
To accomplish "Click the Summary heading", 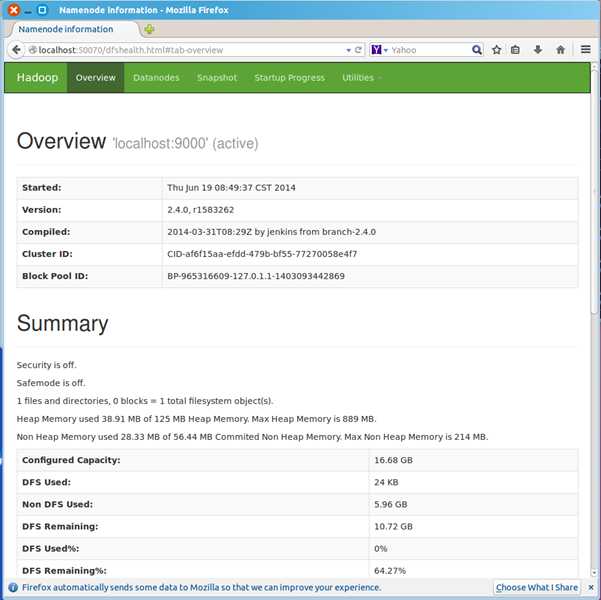I will click(62, 324).
